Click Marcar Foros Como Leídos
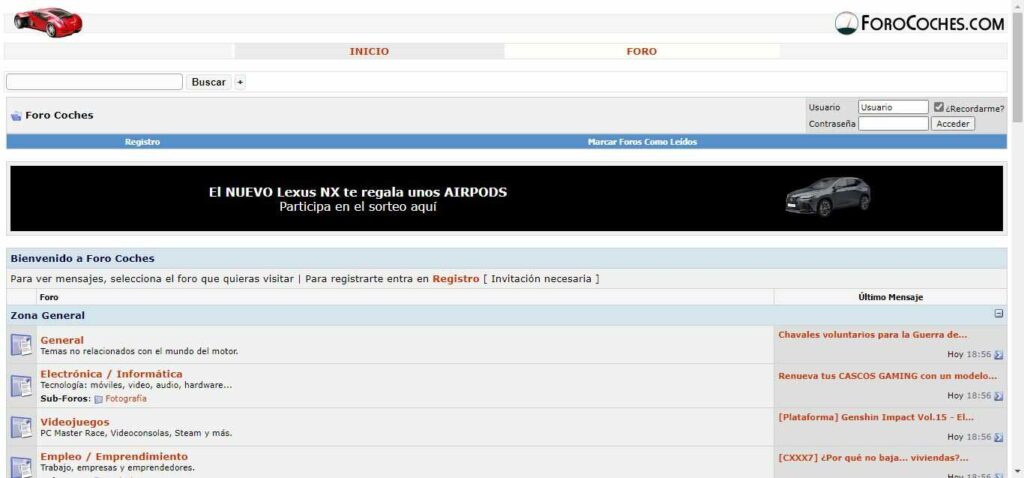Viewport: 1024px width, 478px height. pyautogui.click(x=642, y=142)
